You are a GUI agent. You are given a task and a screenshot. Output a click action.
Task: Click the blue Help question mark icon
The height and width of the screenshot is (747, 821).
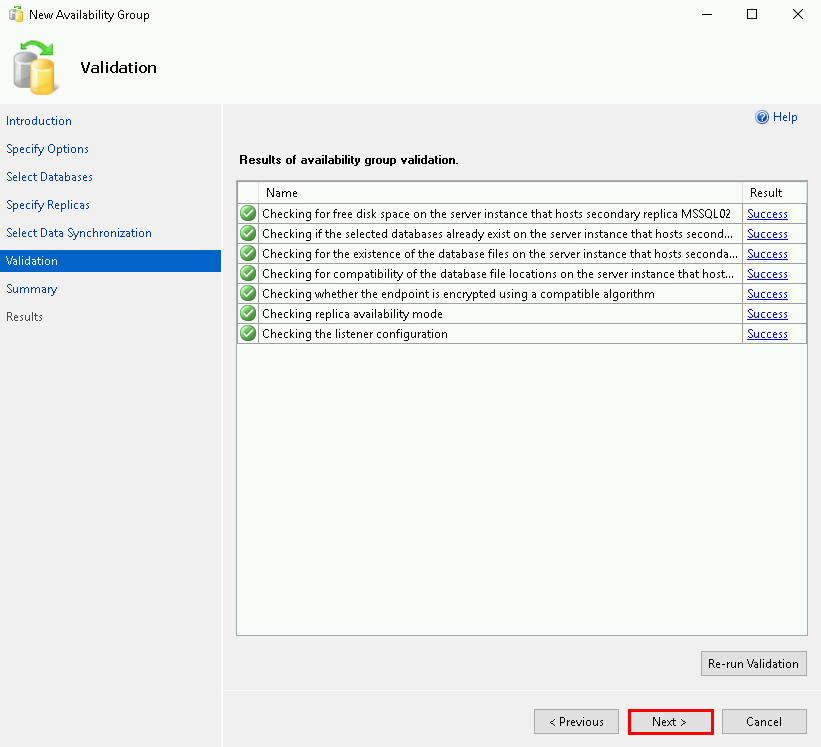(762, 118)
